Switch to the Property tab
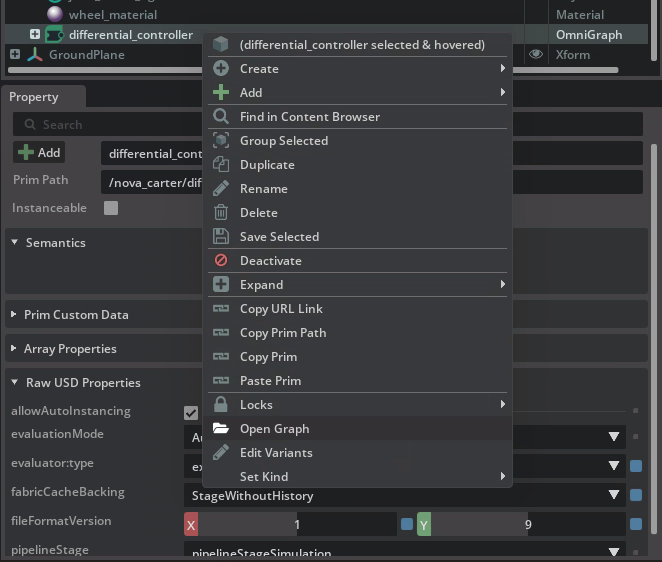Image resolution: width=662 pixels, height=562 pixels. [x=34, y=97]
